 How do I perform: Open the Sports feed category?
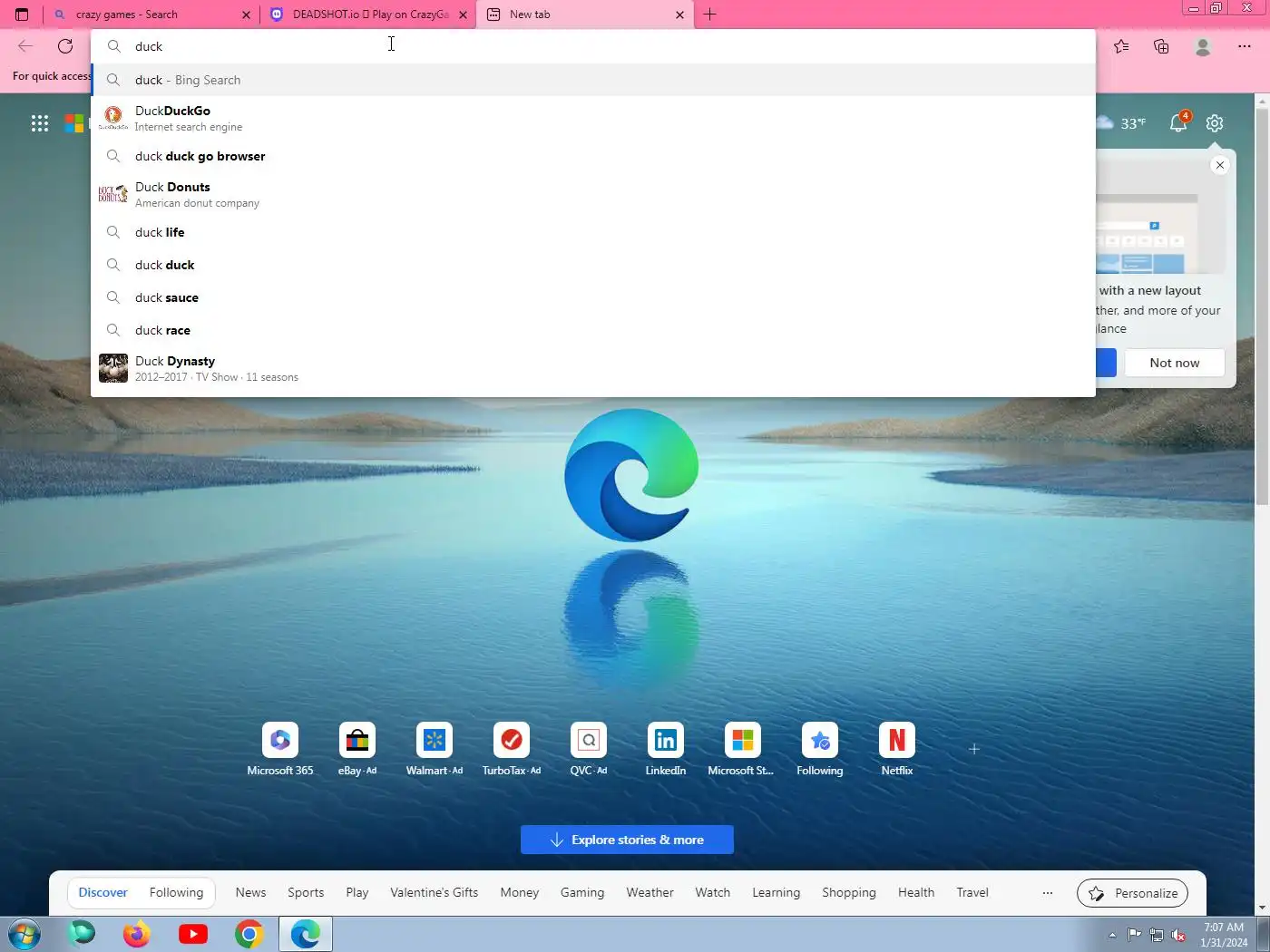[306, 893]
